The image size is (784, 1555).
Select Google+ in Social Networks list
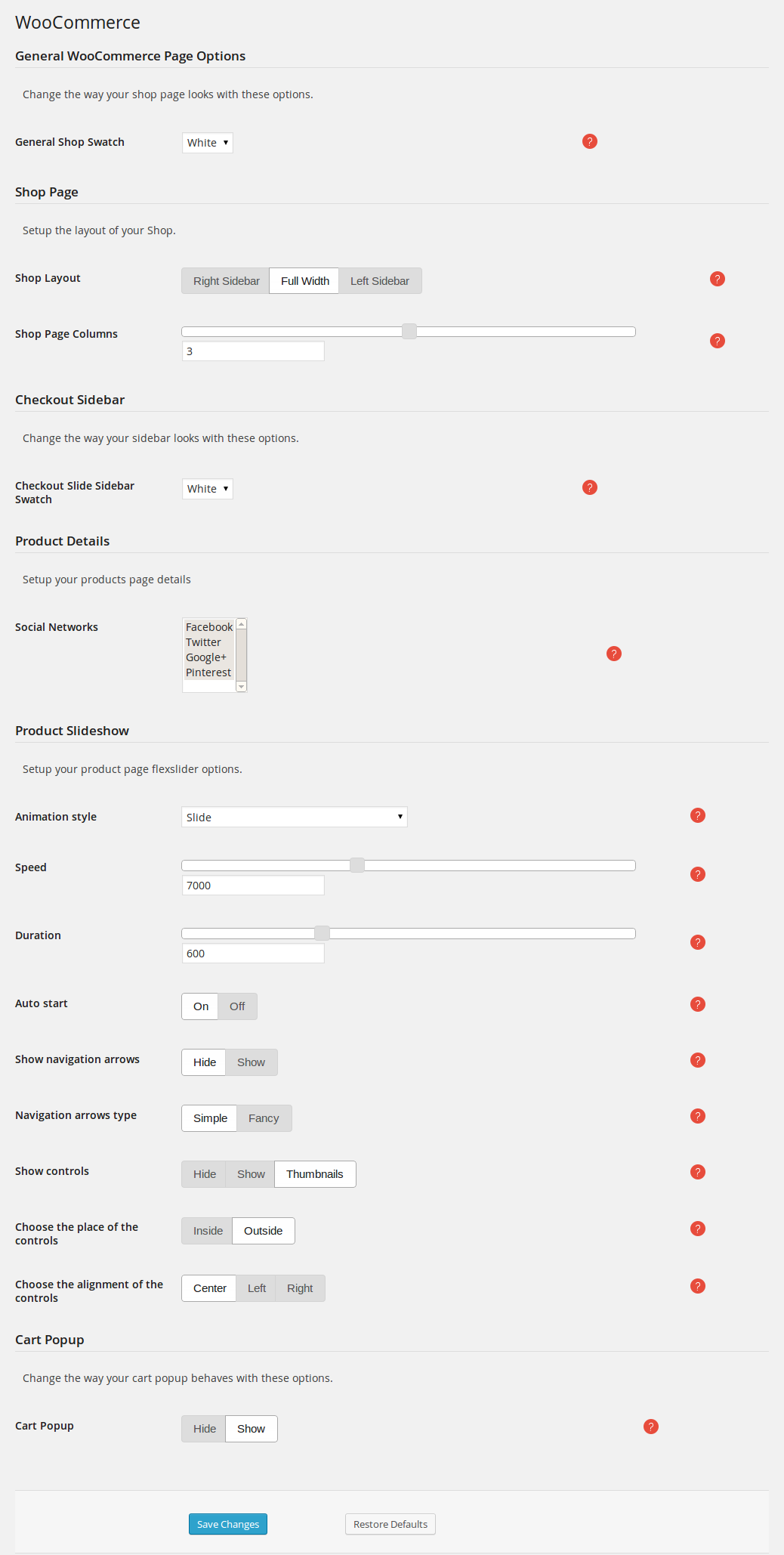coord(209,657)
